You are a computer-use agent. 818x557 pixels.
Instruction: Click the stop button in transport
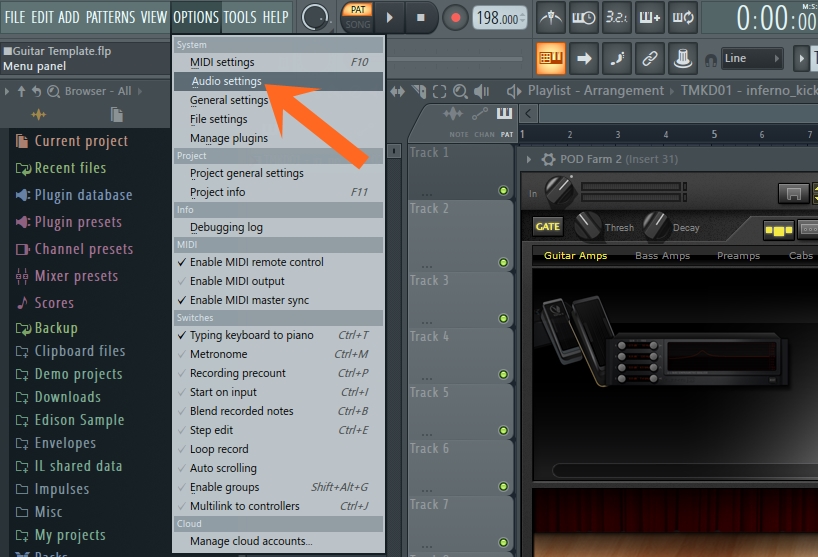420,17
